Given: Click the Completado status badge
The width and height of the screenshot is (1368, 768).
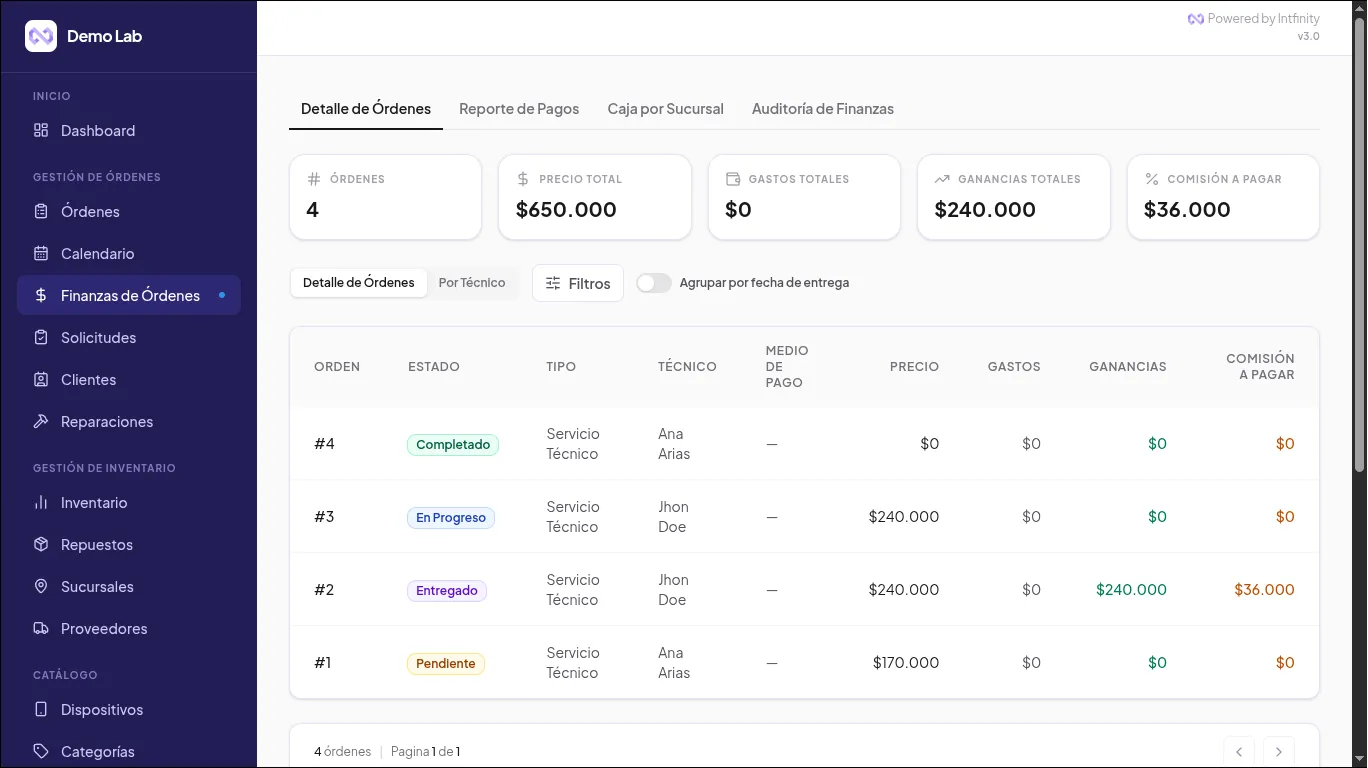Looking at the screenshot, I should (453, 445).
